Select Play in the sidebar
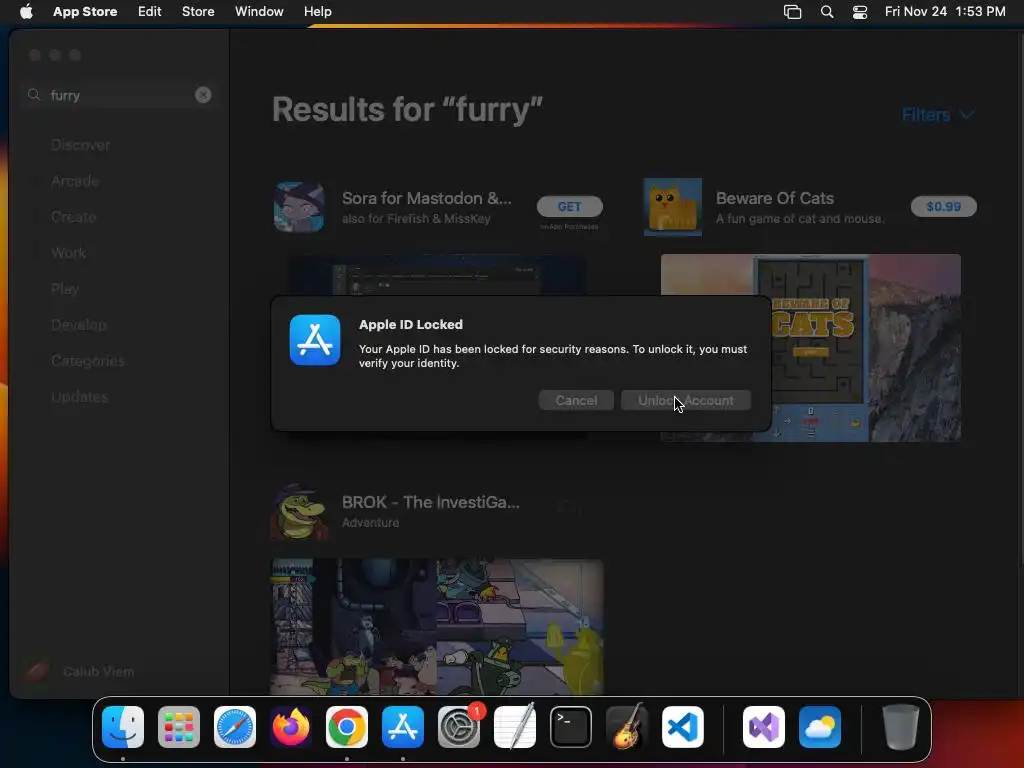1024x768 pixels. tap(65, 289)
